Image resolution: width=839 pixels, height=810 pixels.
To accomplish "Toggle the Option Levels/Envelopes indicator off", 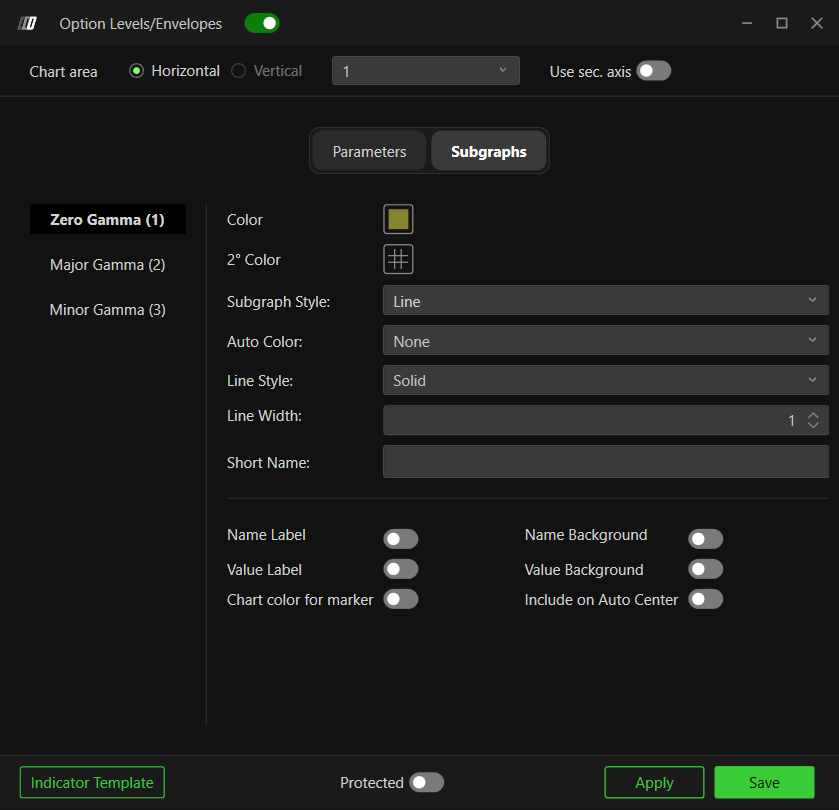I will pyautogui.click(x=262, y=24).
